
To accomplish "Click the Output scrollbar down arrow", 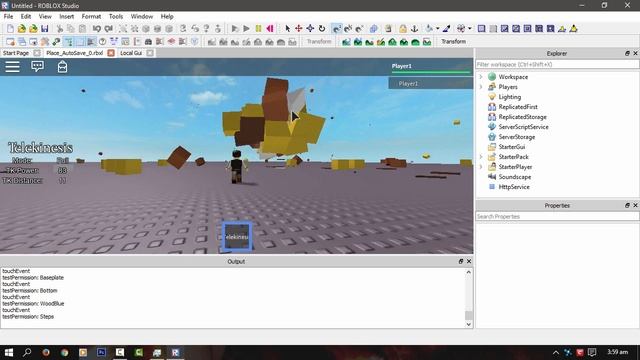I will coord(469,324).
